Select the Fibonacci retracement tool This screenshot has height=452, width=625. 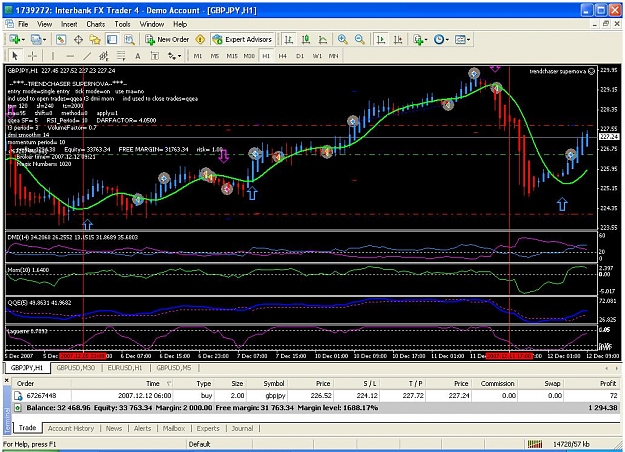point(121,56)
